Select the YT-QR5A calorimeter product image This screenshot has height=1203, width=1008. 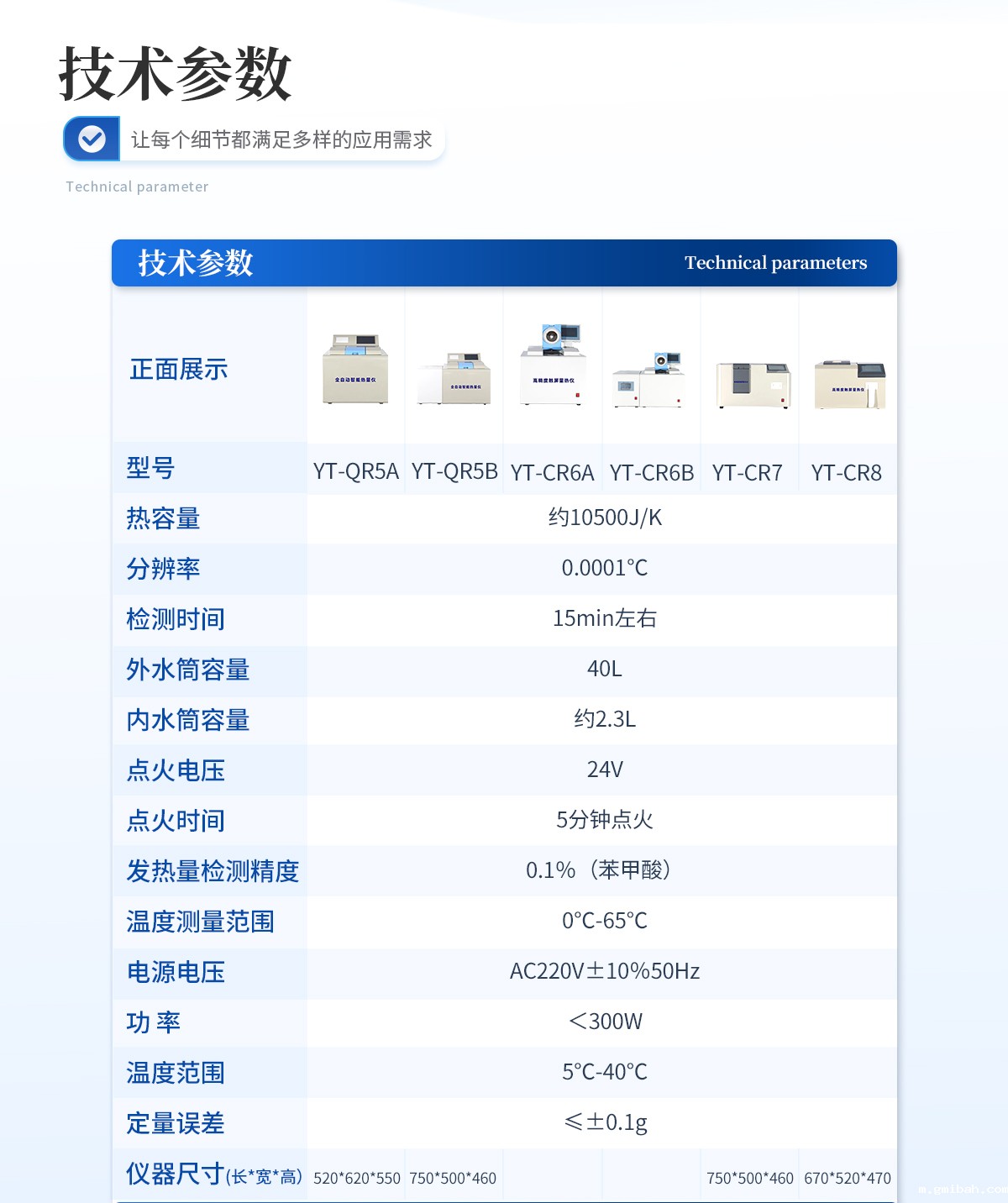point(355,370)
